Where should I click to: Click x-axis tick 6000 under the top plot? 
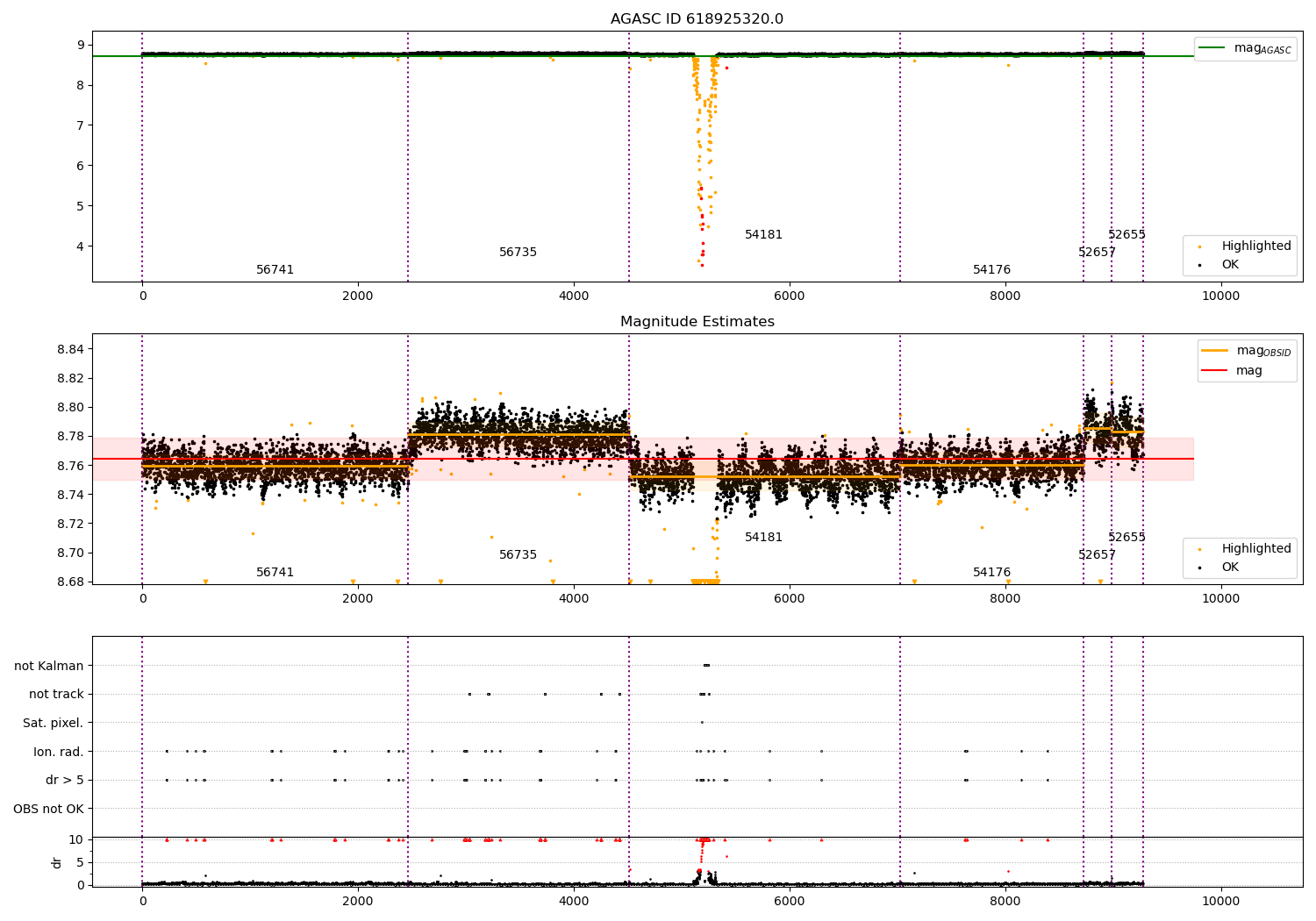(x=790, y=296)
